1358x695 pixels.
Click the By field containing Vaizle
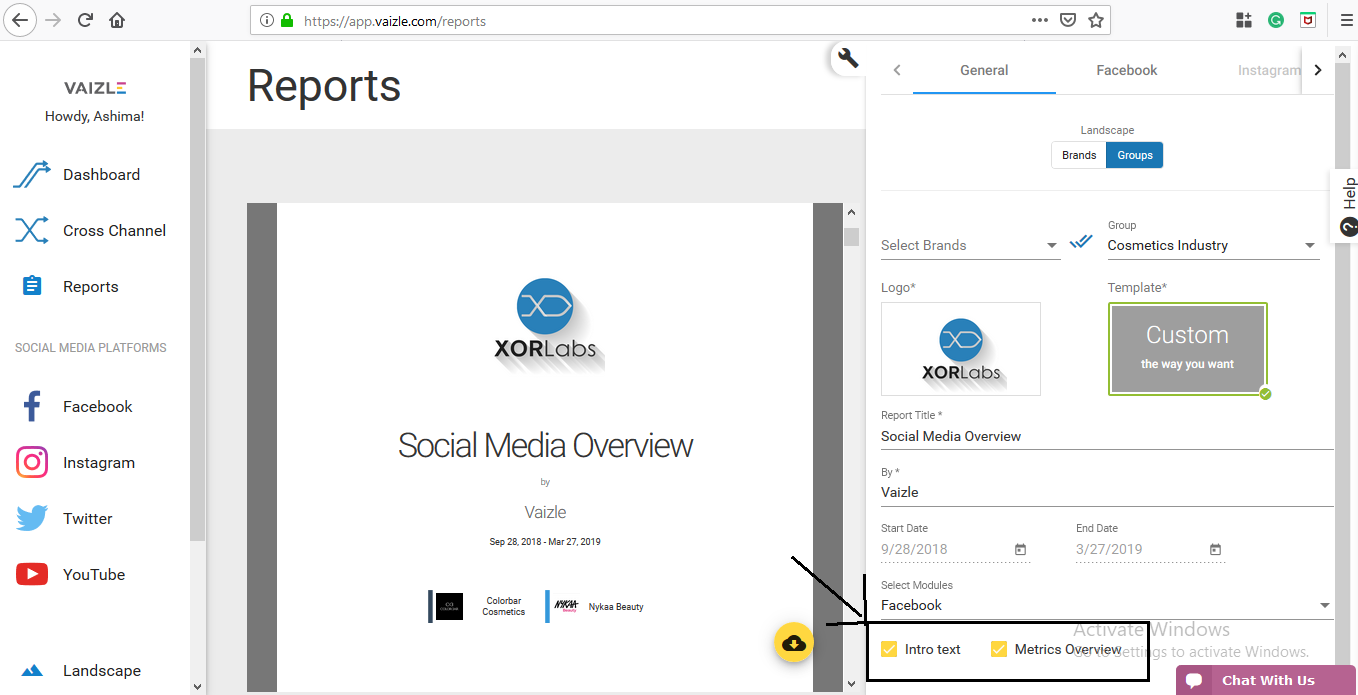(1107, 492)
